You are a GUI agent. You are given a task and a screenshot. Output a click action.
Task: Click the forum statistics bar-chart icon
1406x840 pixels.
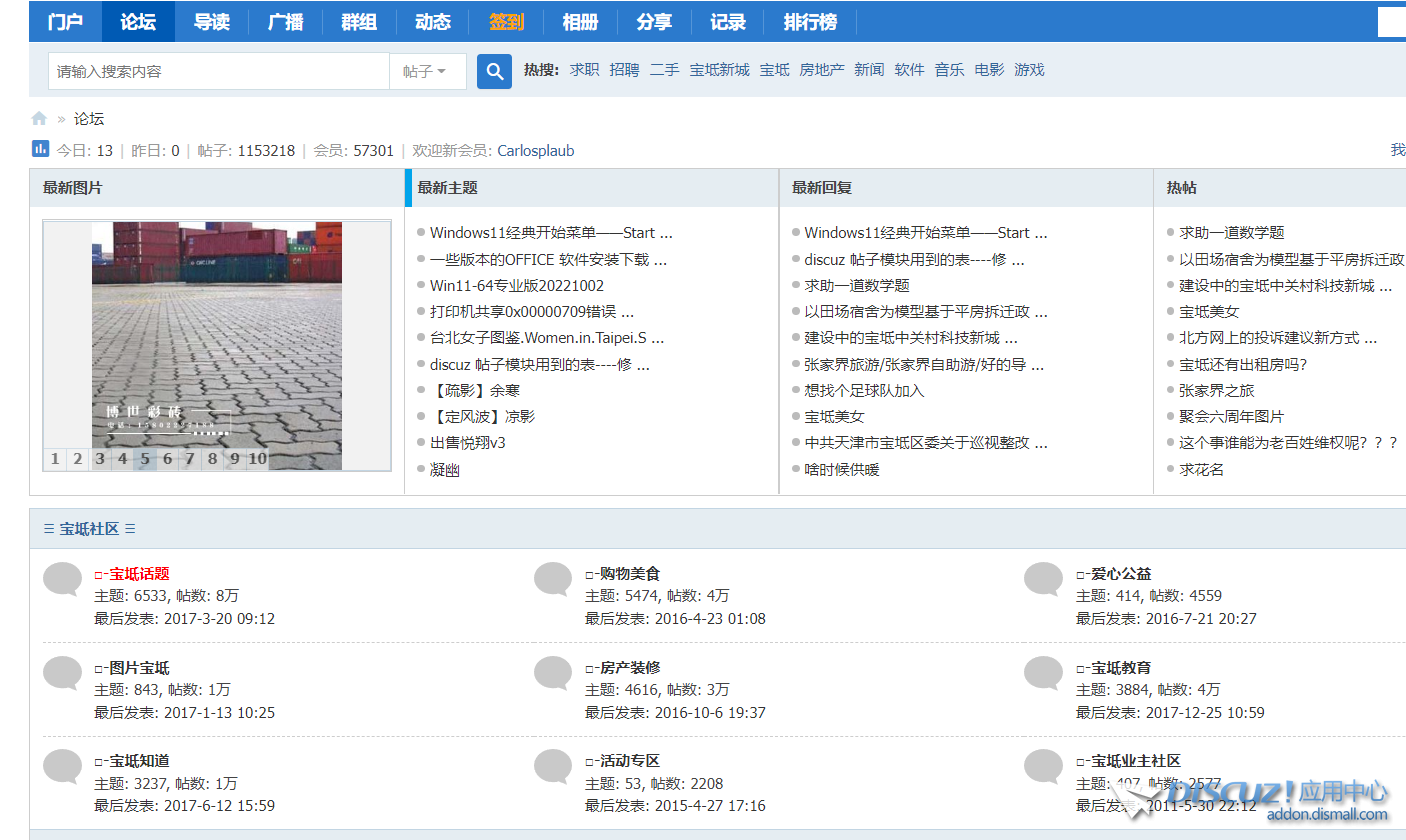[40, 149]
